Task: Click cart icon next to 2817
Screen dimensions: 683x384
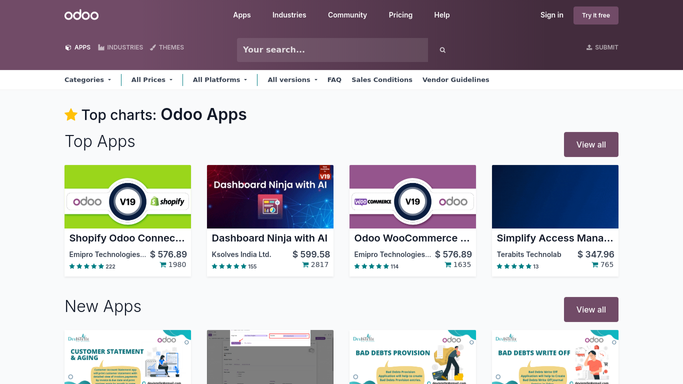Action: coord(305,265)
